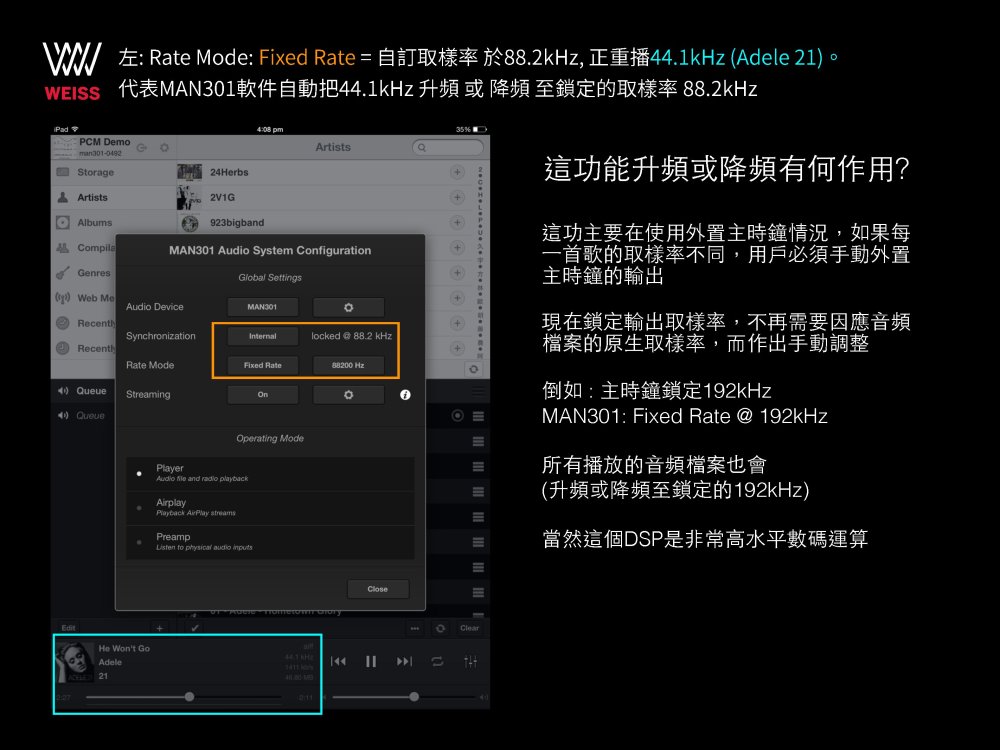Click the locked @ 88.2 kHz status

point(351,336)
